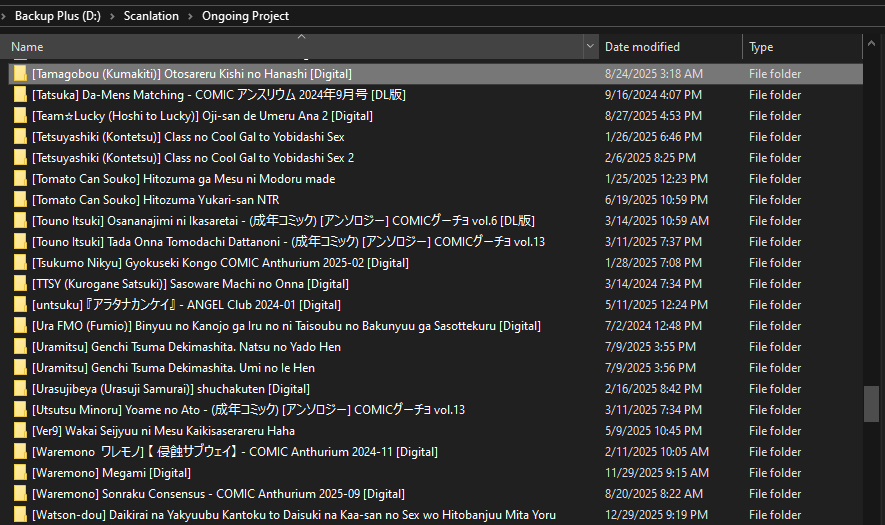Screen dimensions: 885x525
Task: Select folder Tetsuyashiki Class no Cool Gal to Yobidashi Sex
Action: click(188, 137)
